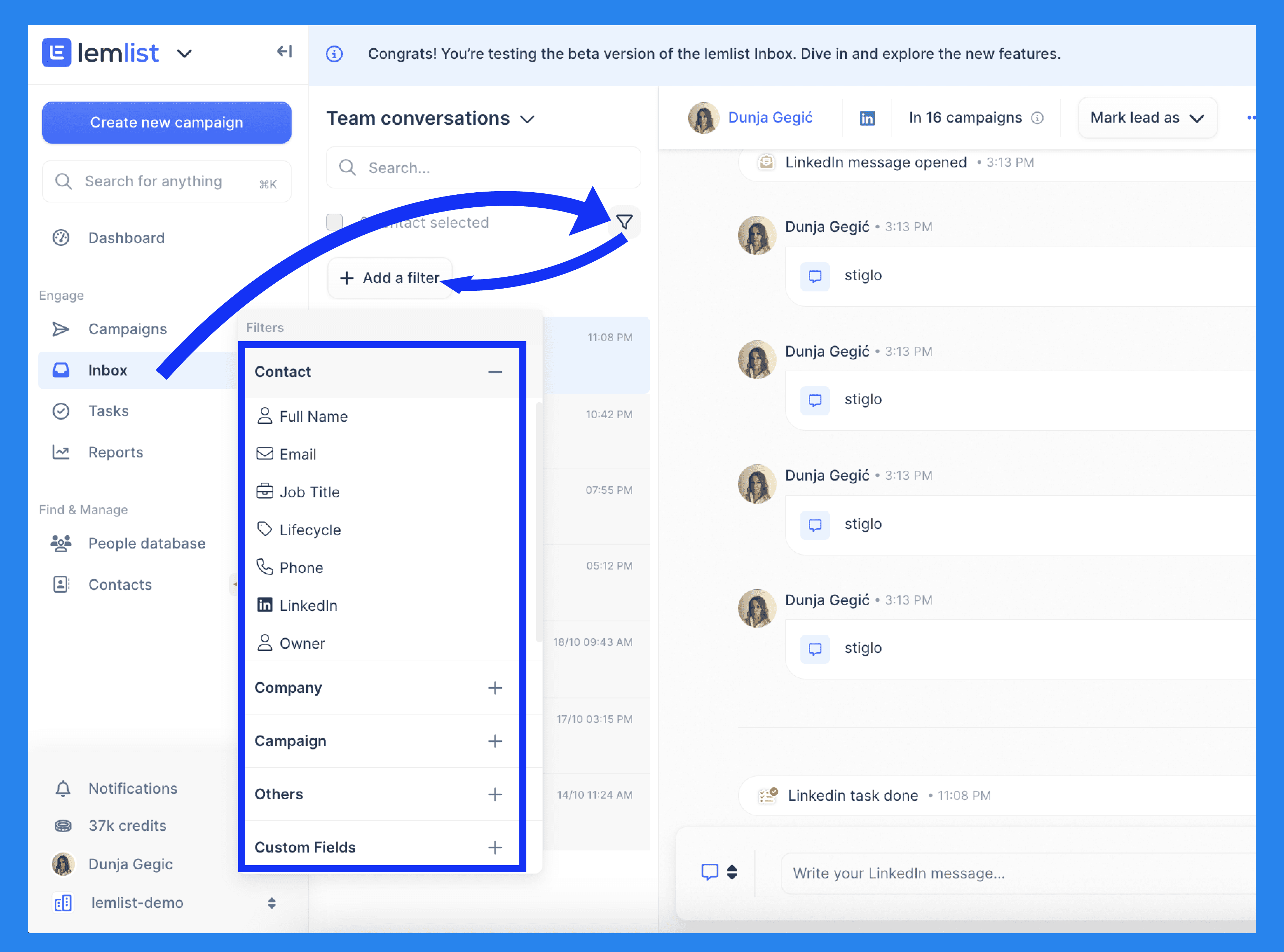The image size is (1284, 952).
Task: Click the Reports chart icon
Action: click(x=61, y=453)
